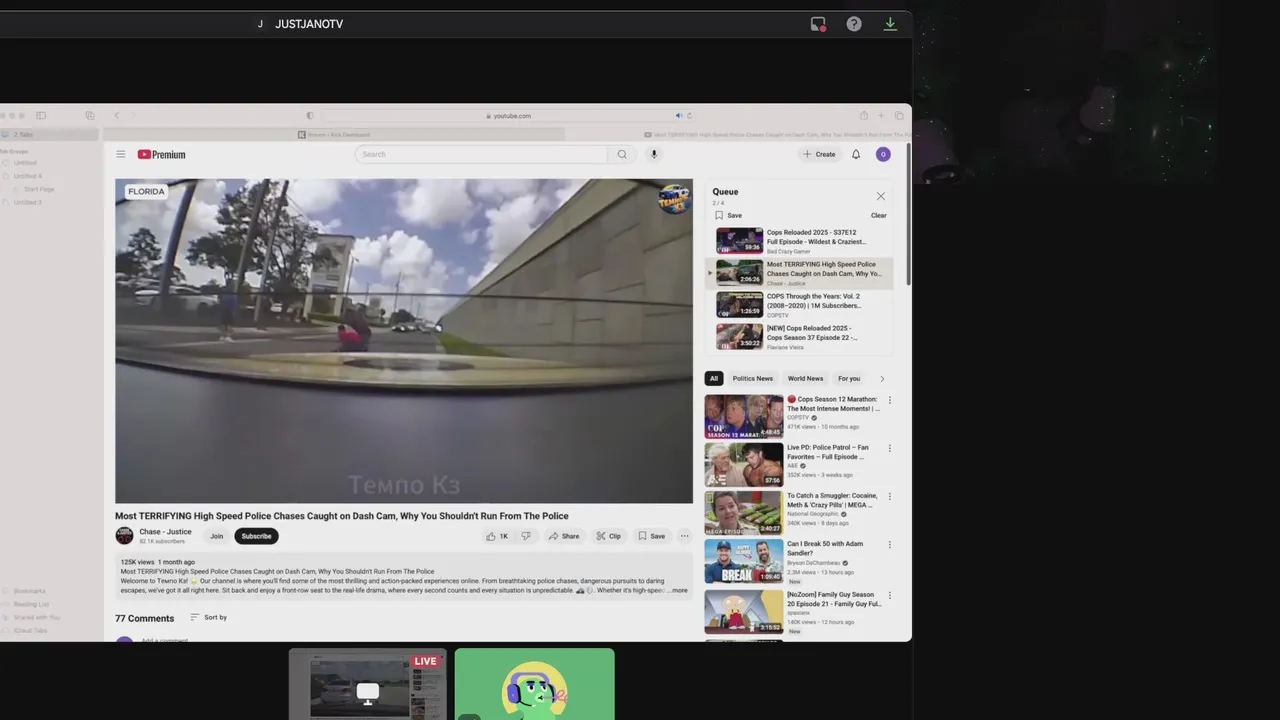
Task: Open the Chase - Justice channel name
Action: (165, 532)
